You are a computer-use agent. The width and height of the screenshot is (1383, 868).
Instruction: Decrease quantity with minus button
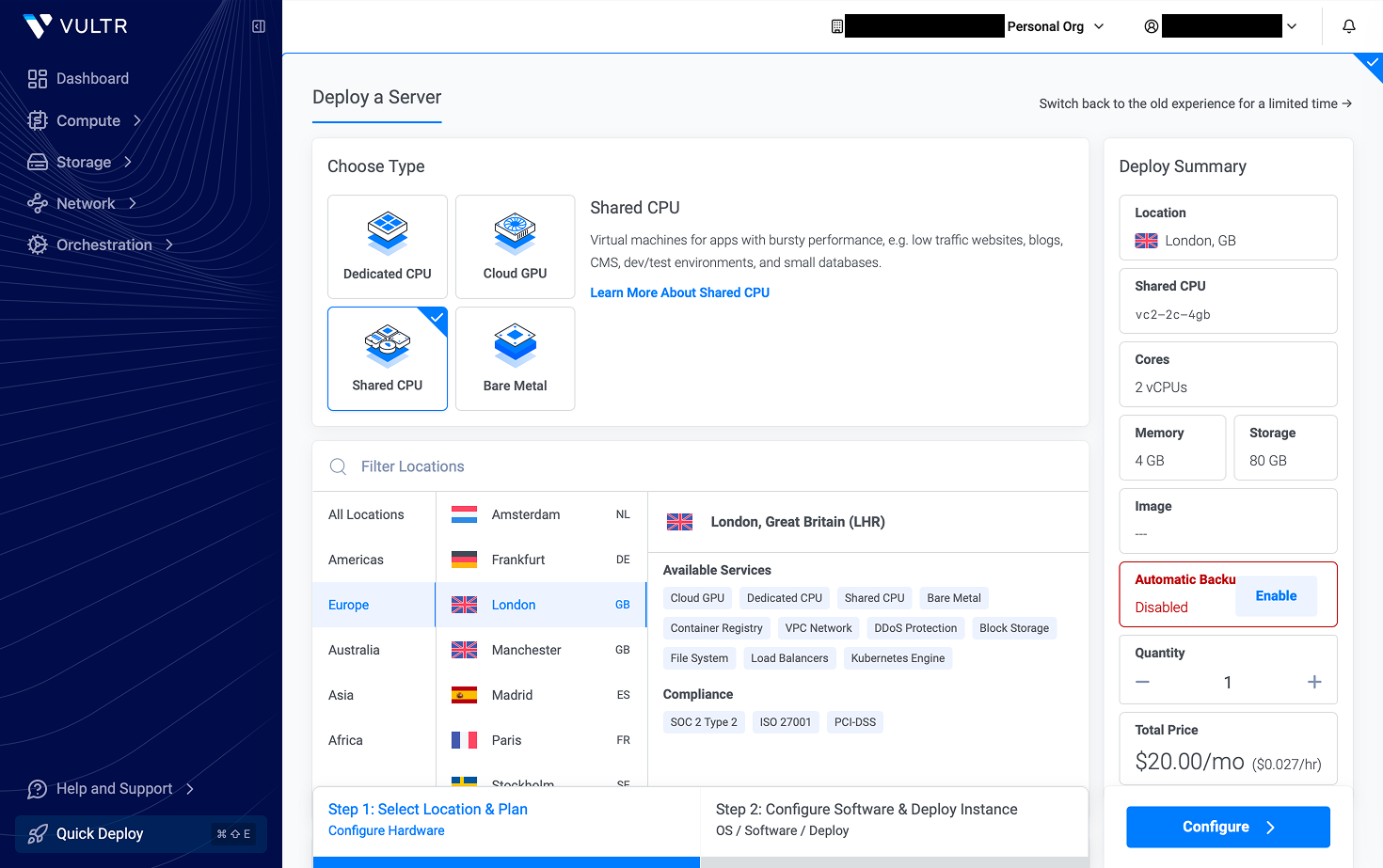[1142, 682]
